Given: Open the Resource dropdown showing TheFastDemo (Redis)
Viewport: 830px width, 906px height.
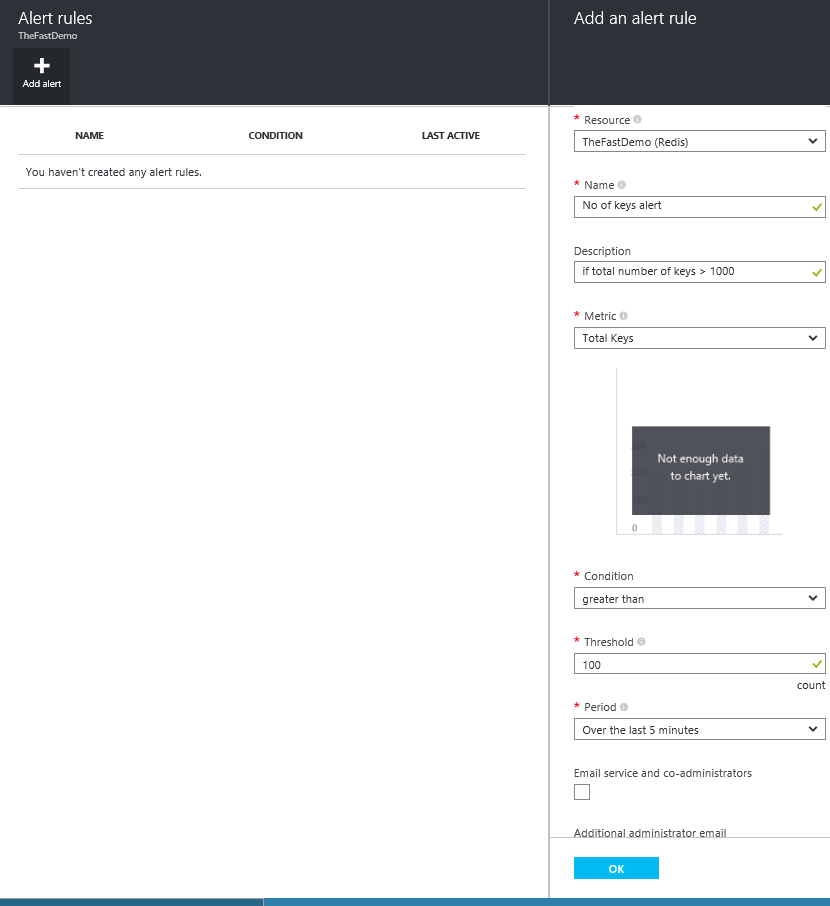Looking at the screenshot, I should click(x=699, y=142).
